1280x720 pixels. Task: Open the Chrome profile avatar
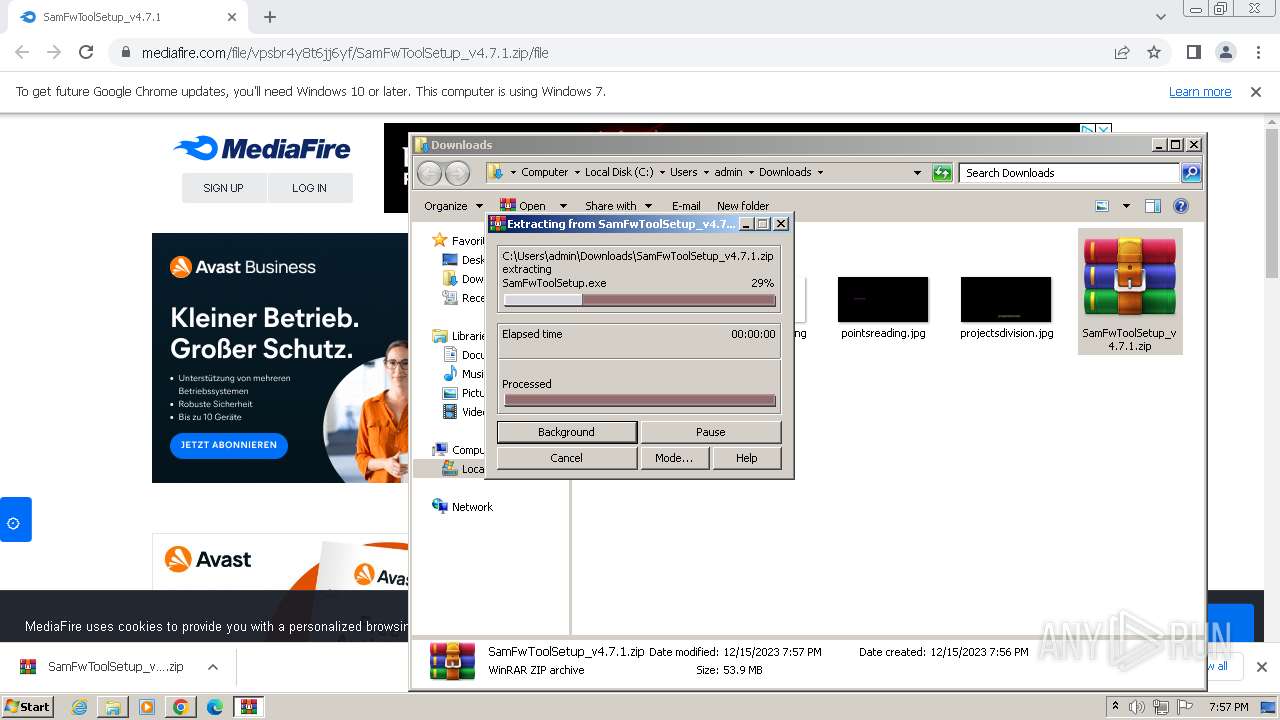(1225, 52)
